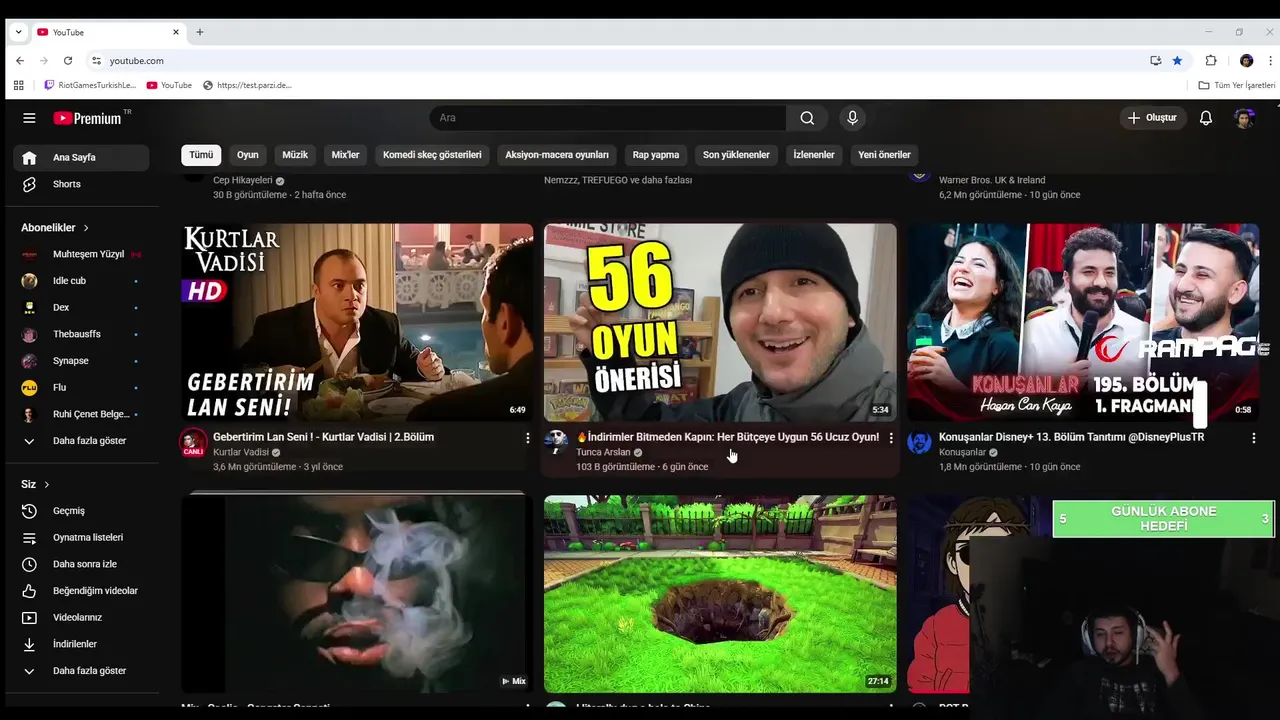Image resolution: width=1280 pixels, height=720 pixels.
Task: Select the Rap yapma chip
Action: pyautogui.click(x=656, y=155)
